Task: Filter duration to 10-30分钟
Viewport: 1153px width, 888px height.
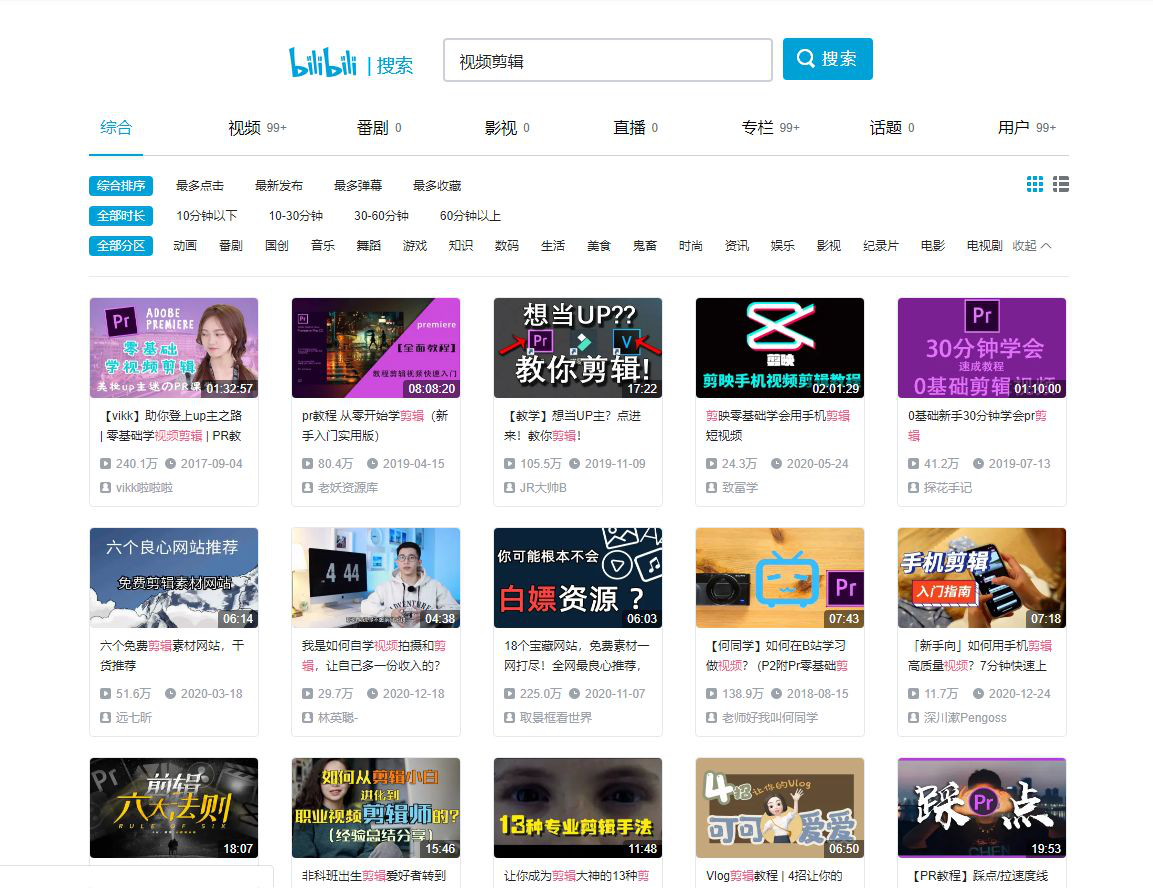Action: (296, 216)
